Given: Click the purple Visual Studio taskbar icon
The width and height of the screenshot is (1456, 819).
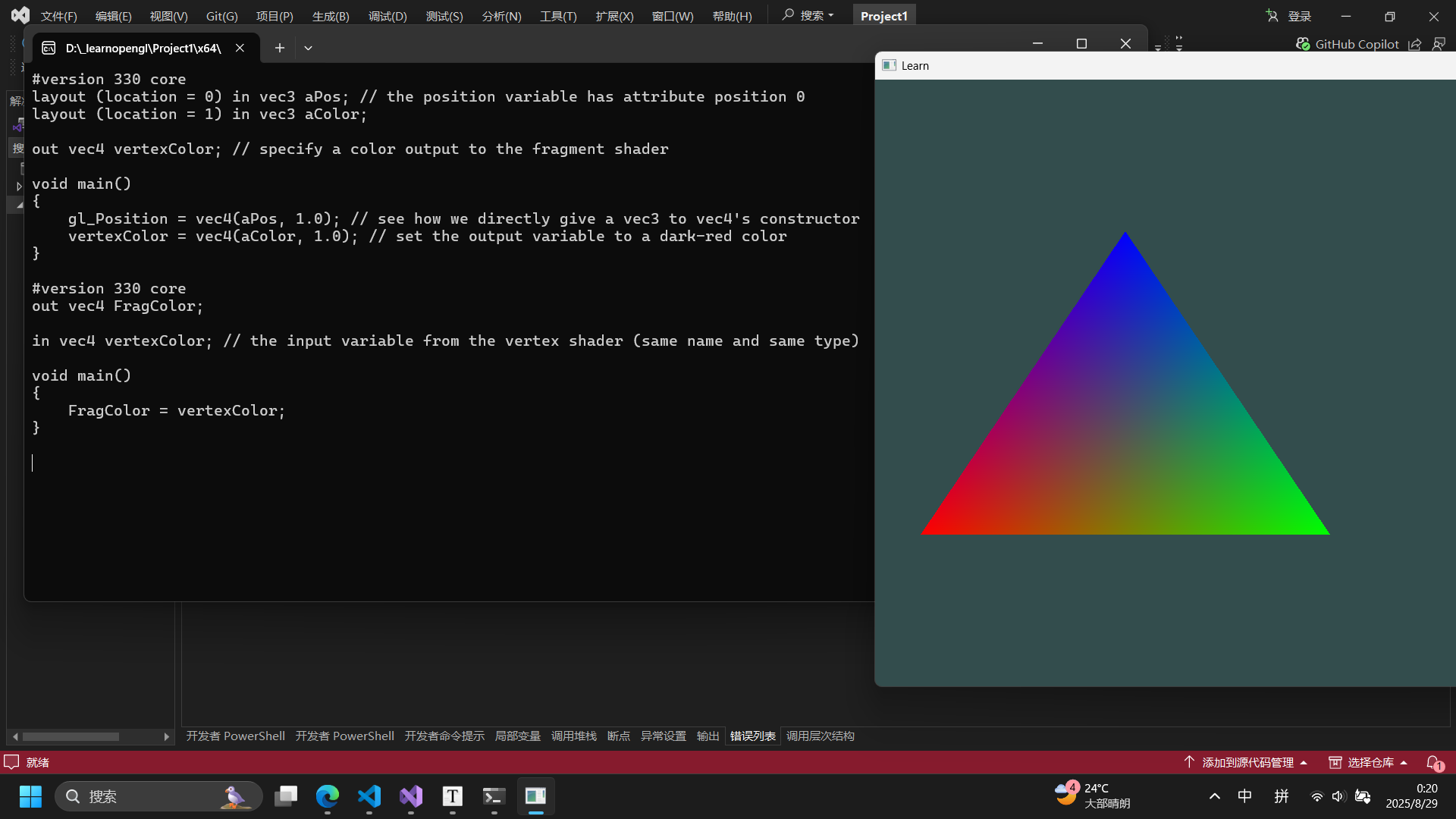Looking at the screenshot, I should [x=410, y=796].
